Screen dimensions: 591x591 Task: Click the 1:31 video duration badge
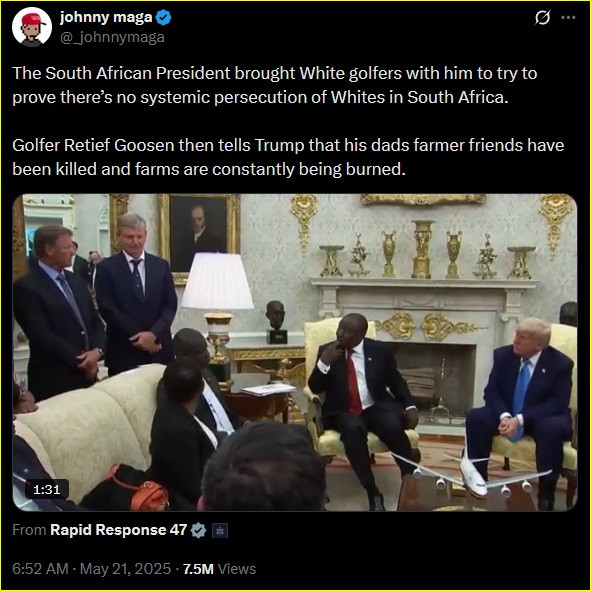tap(47, 489)
